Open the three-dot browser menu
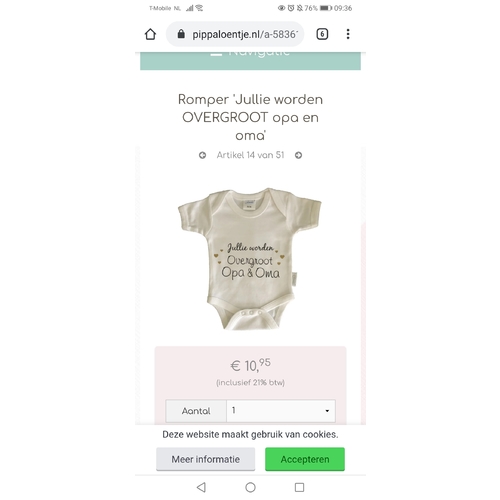This screenshot has height=500, width=500. (348, 34)
